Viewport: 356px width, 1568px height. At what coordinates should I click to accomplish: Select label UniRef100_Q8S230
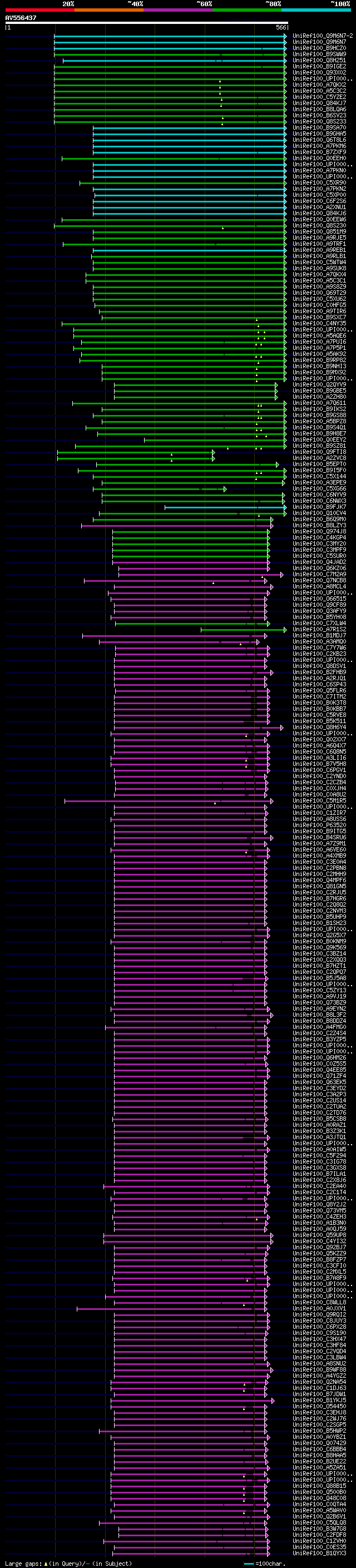click(319, 225)
